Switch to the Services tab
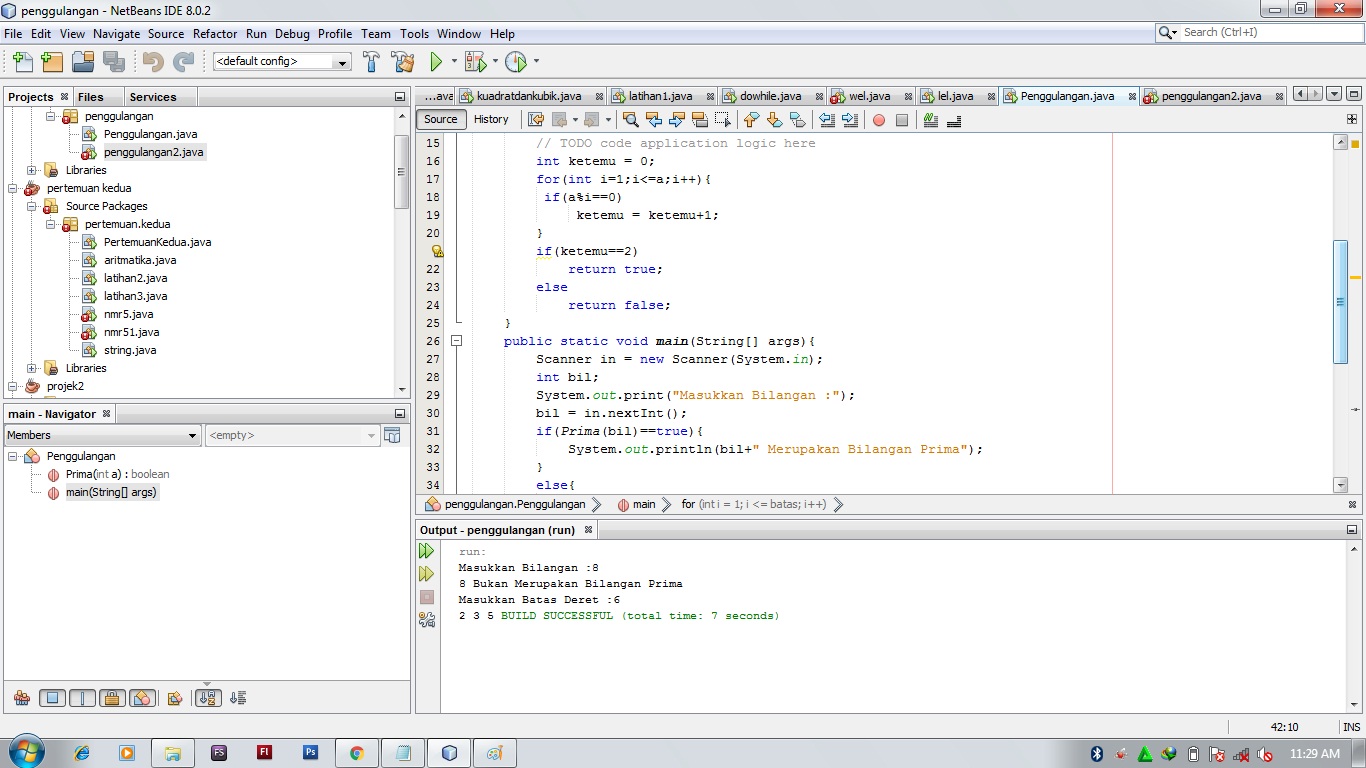Viewport: 1366px width, 768px height. coord(153,97)
